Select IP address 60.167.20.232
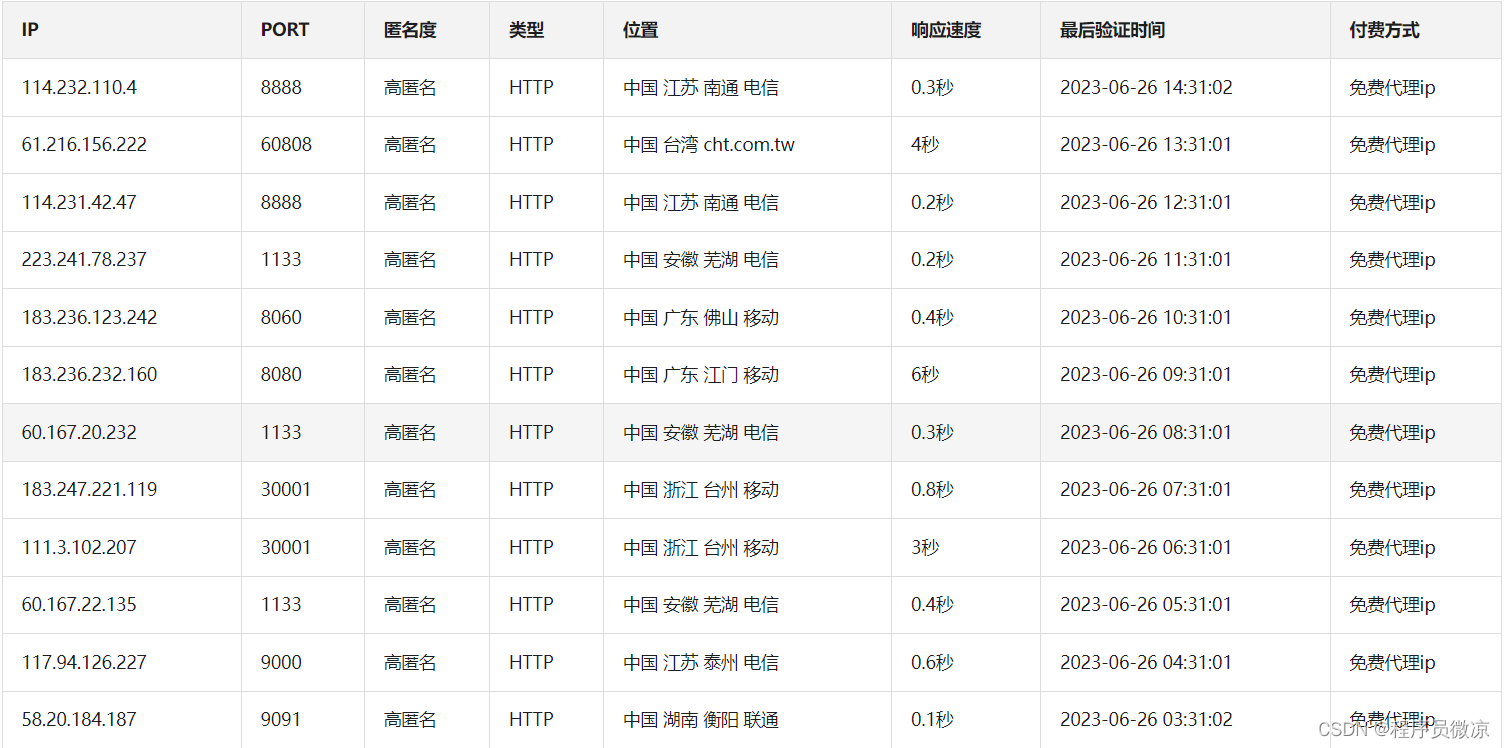 click(79, 432)
